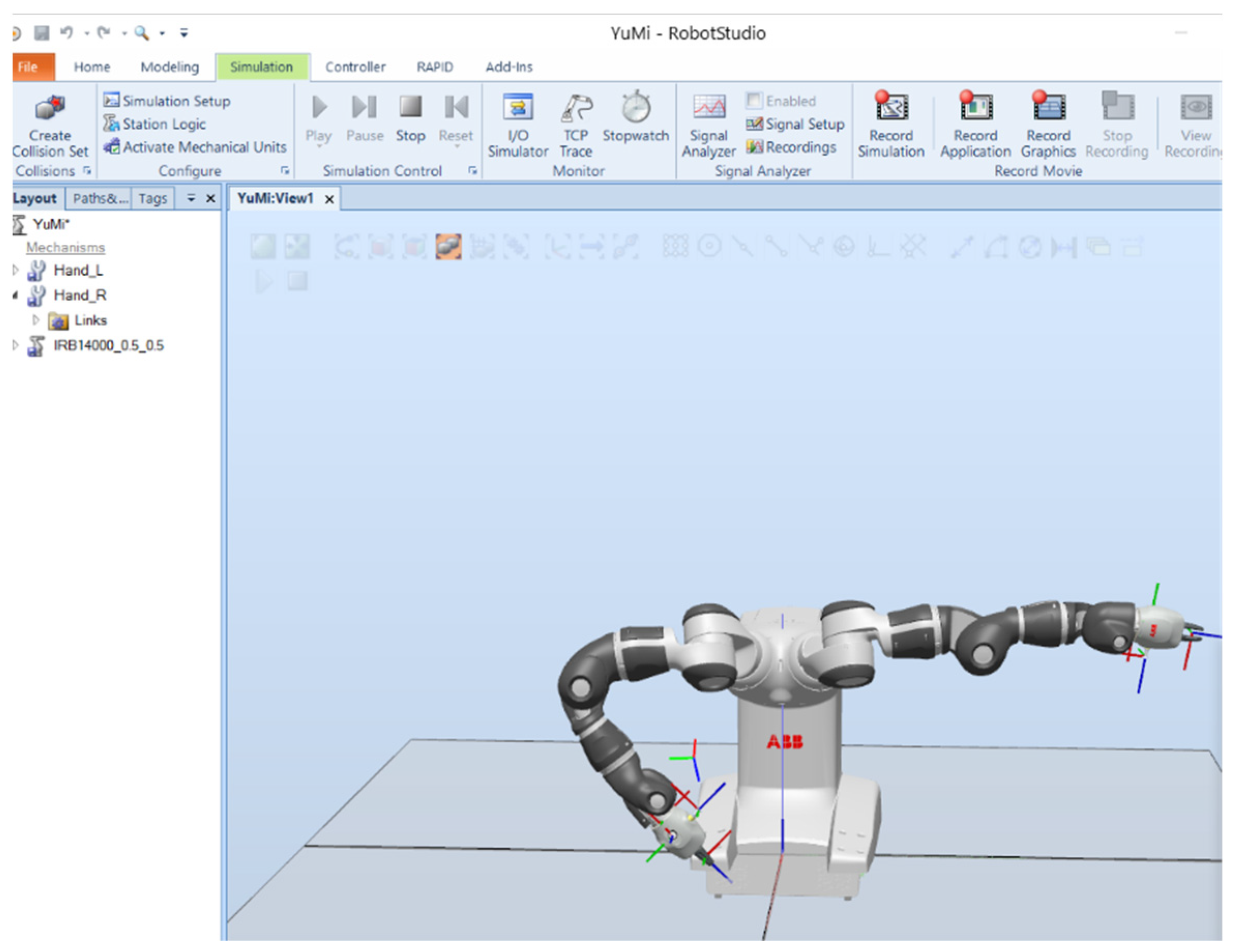This screenshot has height=952, width=1233.
Task: Click Activate Mechanical Units
Action: pyautogui.click(x=204, y=147)
